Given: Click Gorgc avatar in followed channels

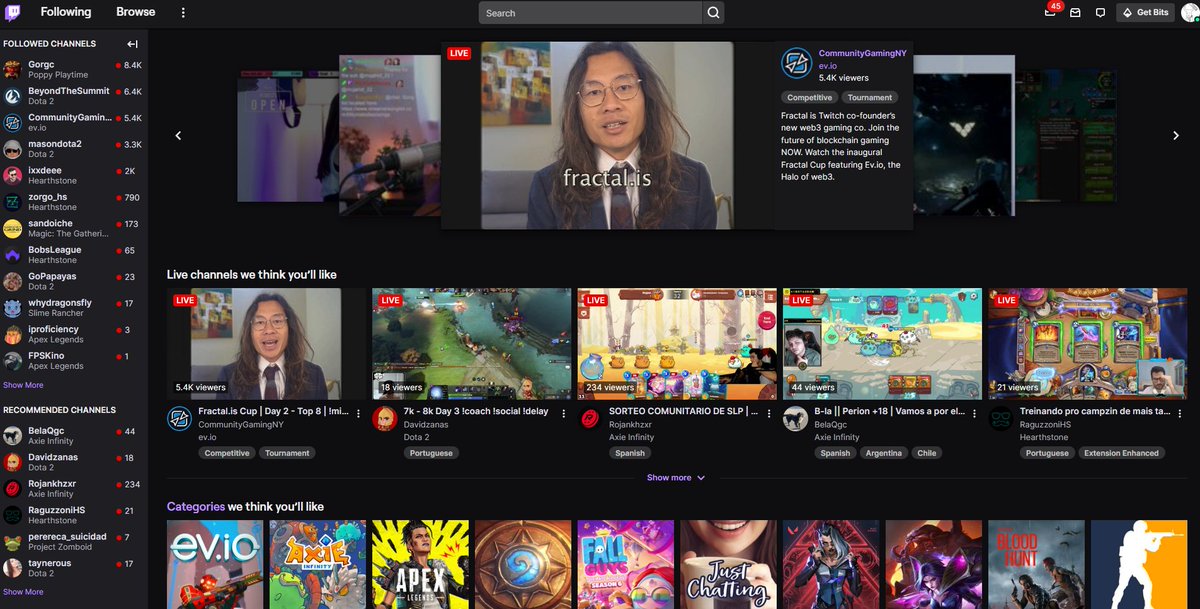Looking at the screenshot, I should click(x=12, y=69).
